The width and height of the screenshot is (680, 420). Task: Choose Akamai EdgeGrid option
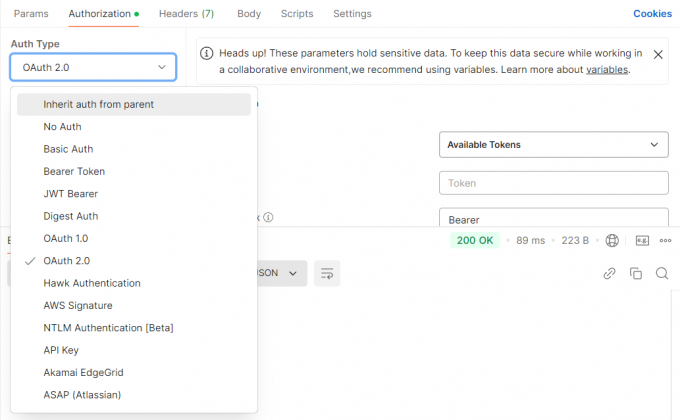[x=134, y=373]
